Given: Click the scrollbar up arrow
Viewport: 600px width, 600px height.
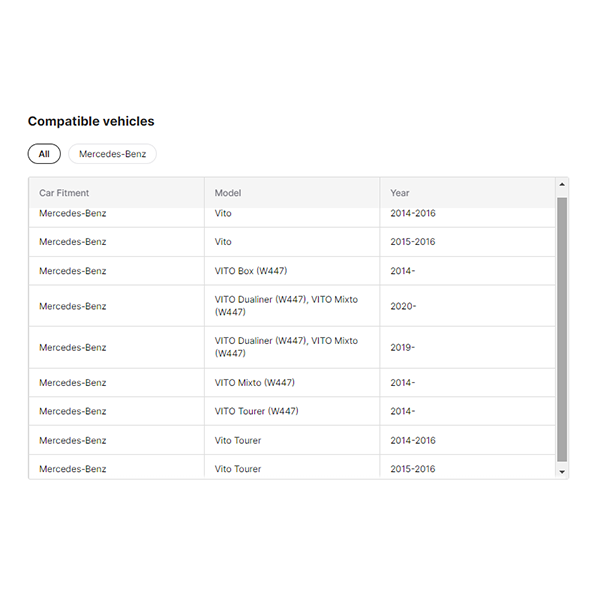Looking at the screenshot, I should (x=562, y=184).
